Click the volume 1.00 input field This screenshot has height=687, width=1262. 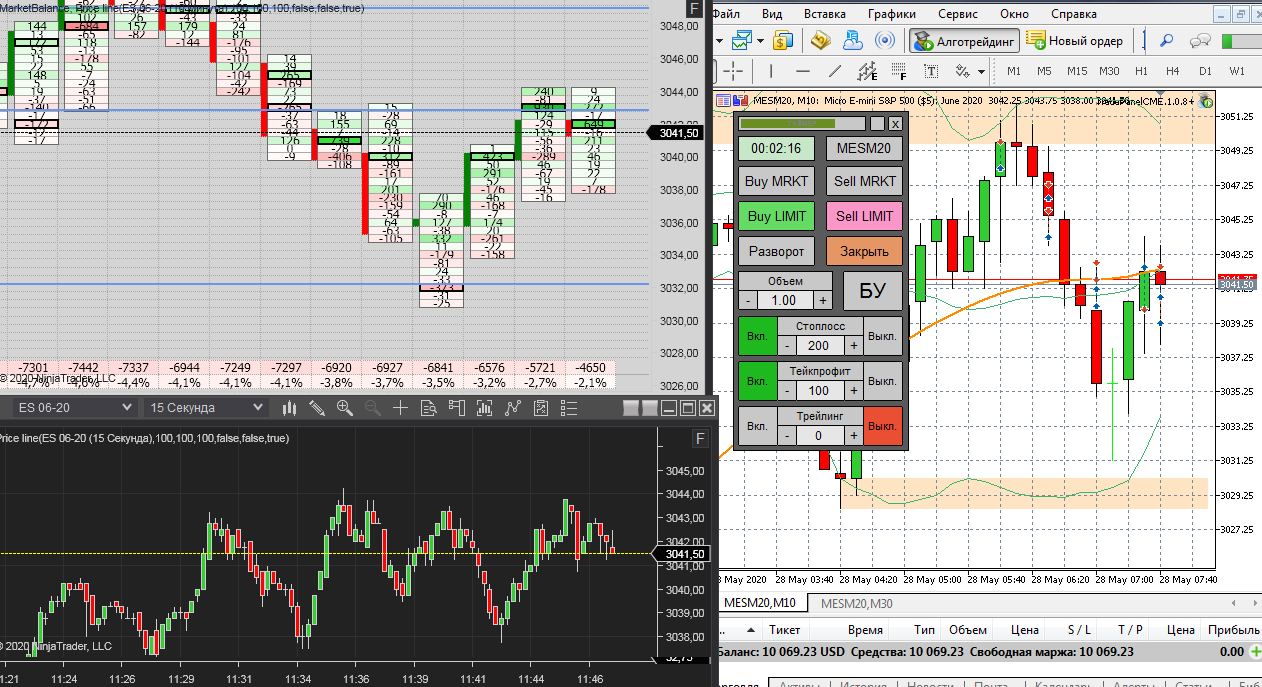(785, 300)
